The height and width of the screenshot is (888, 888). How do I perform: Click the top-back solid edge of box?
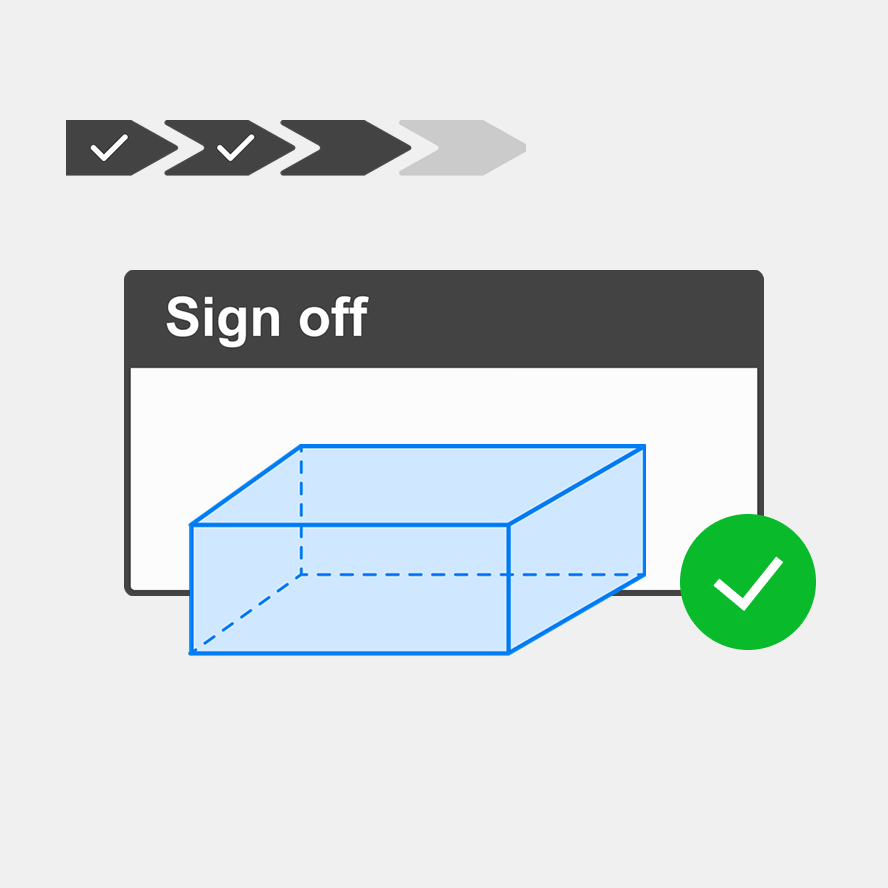click(473, 446)
